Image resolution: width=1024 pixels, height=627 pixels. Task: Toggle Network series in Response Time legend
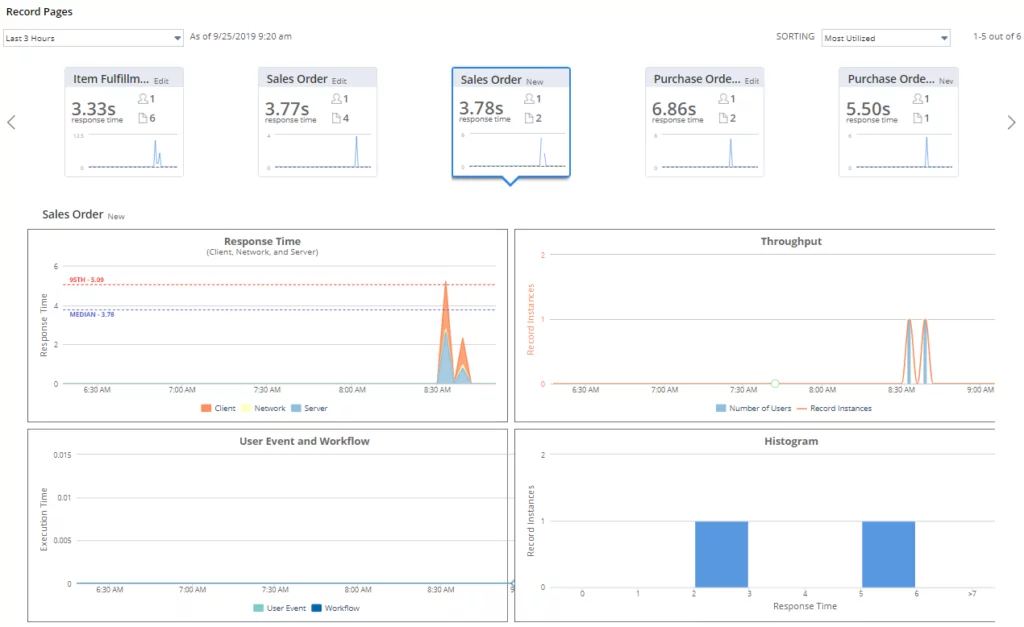click(x=263, y=408)
